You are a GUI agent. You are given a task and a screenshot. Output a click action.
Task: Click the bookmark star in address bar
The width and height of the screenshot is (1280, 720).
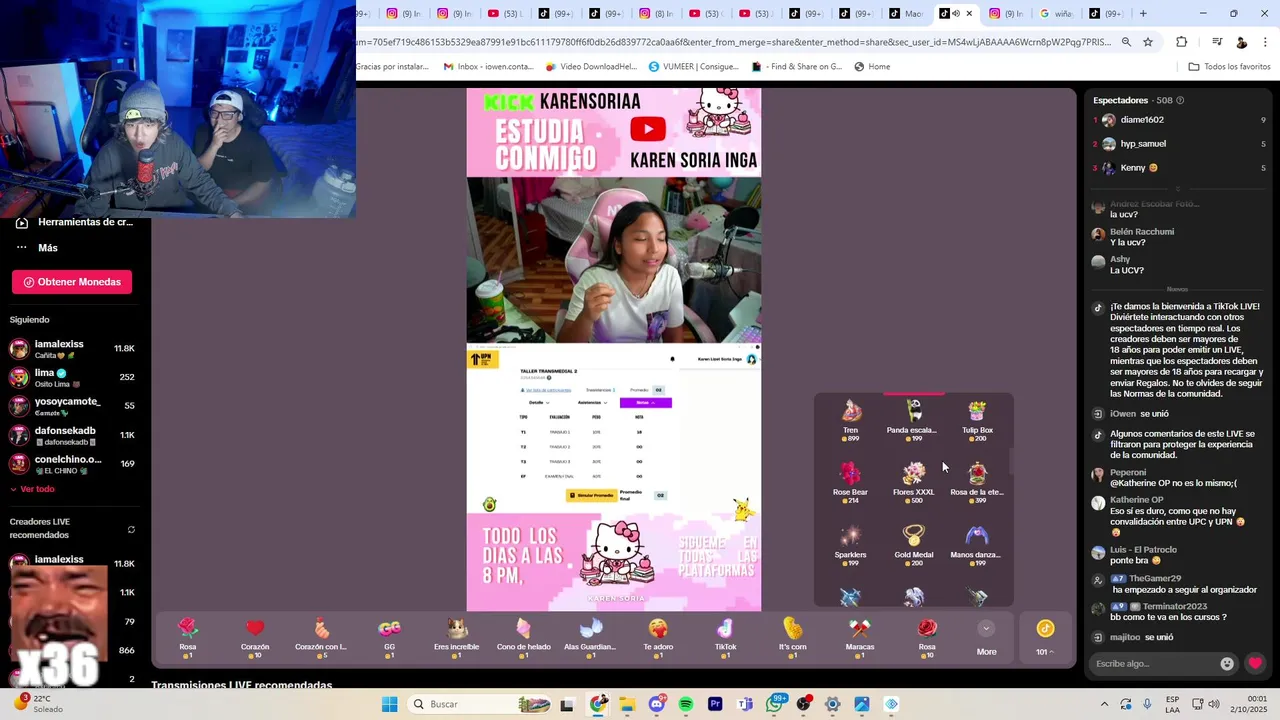coord(1148,42)
